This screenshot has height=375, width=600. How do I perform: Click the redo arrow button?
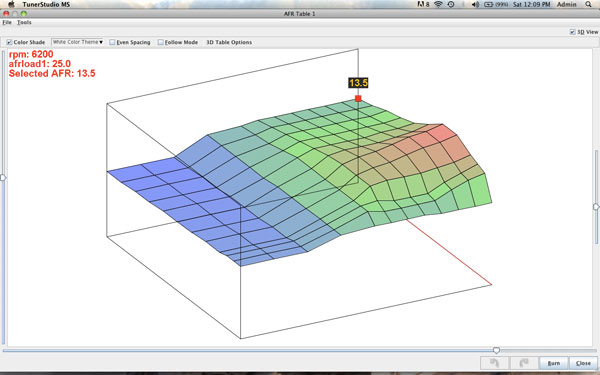click(523, 363)
